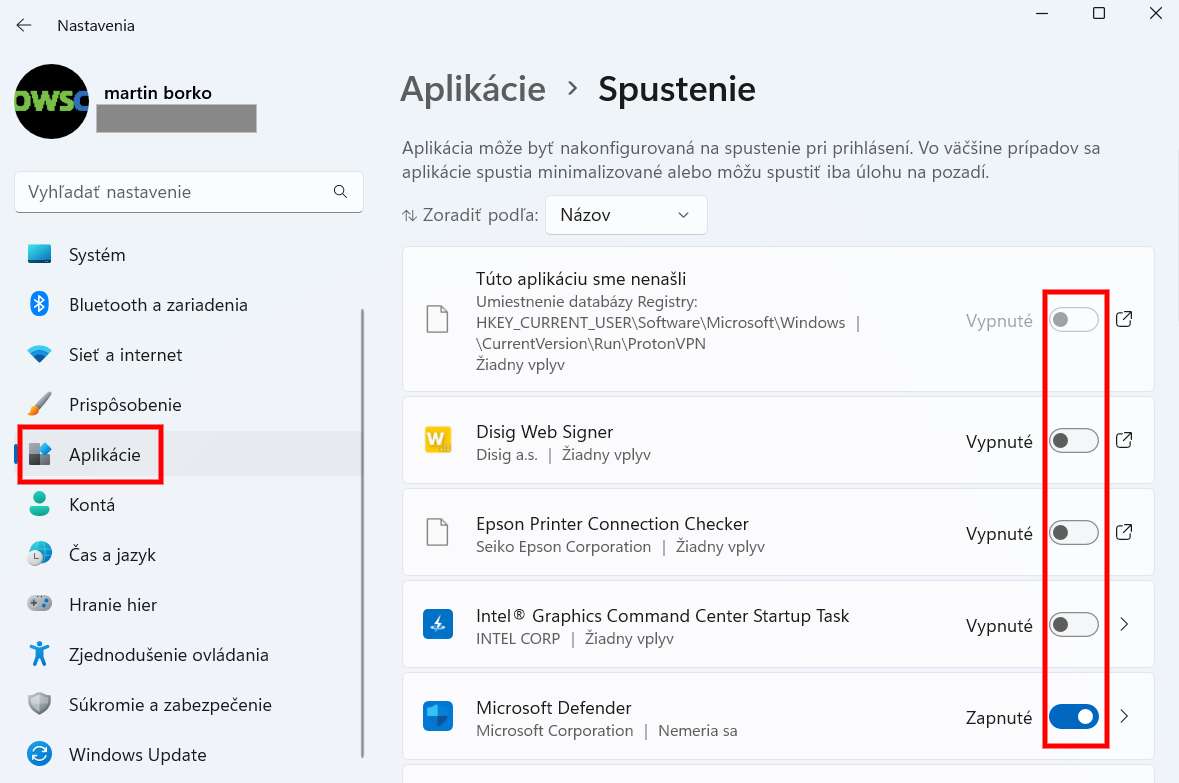Click "Túto aplikáciu sme nenašli" text
Screen dimensions: 1179x783
580,279
